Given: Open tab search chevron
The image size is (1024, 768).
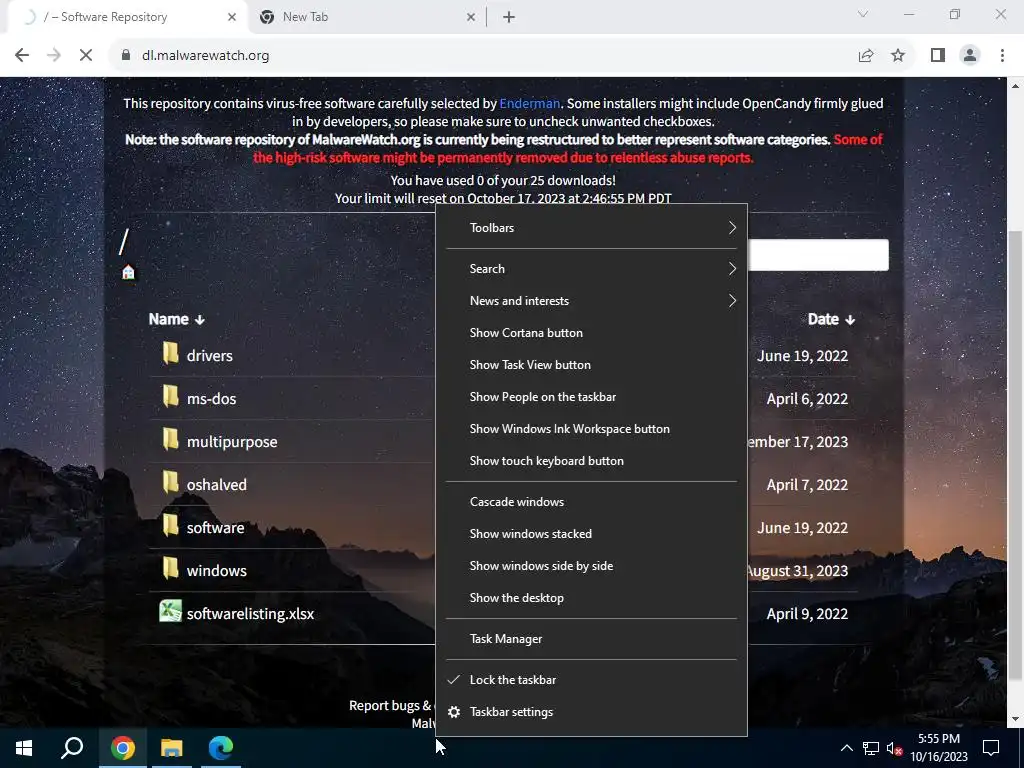Looking at the screenshot, I should [x=863, y=14].
